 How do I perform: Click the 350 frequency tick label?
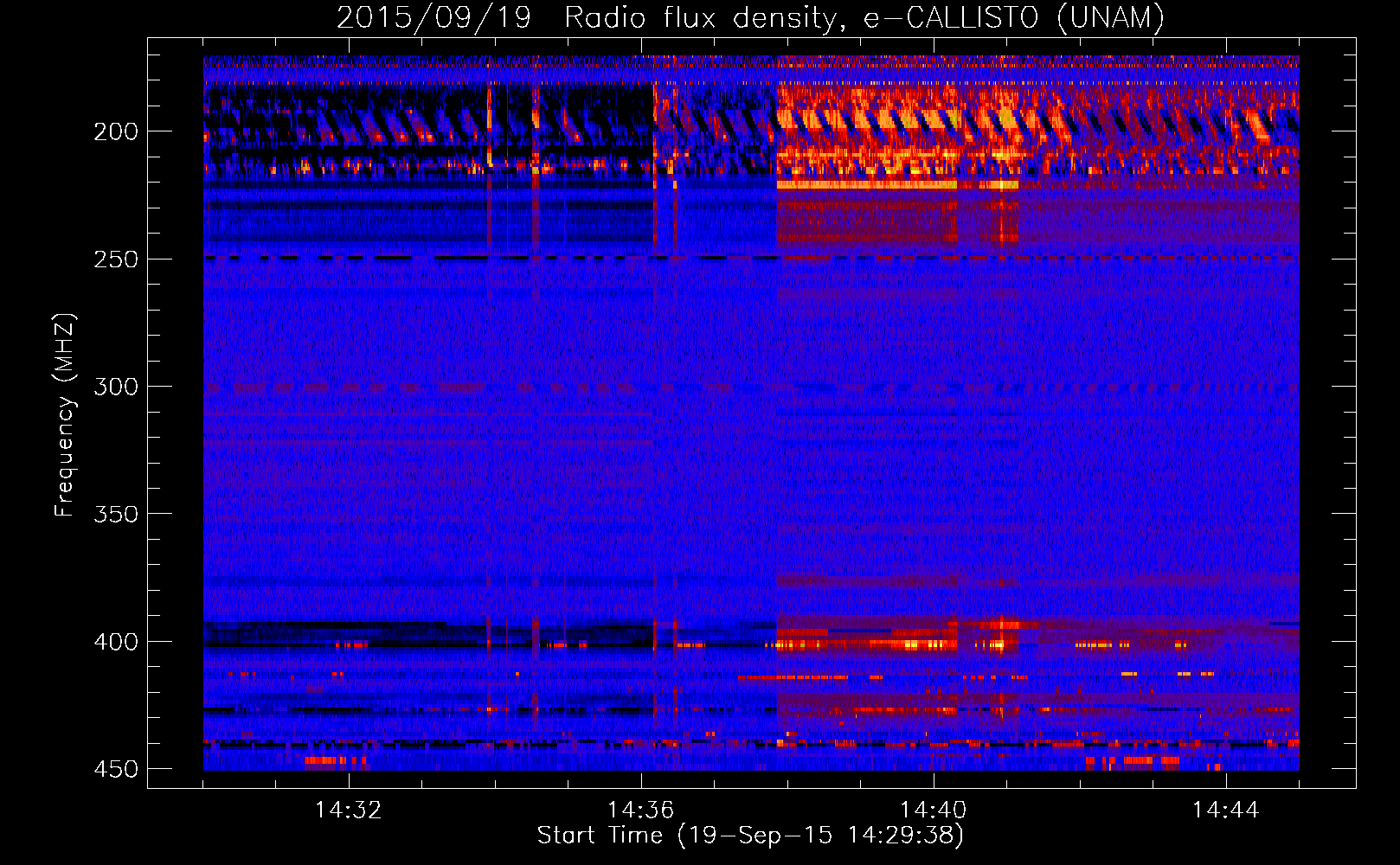pyautogui.click(x=115, y=514)
